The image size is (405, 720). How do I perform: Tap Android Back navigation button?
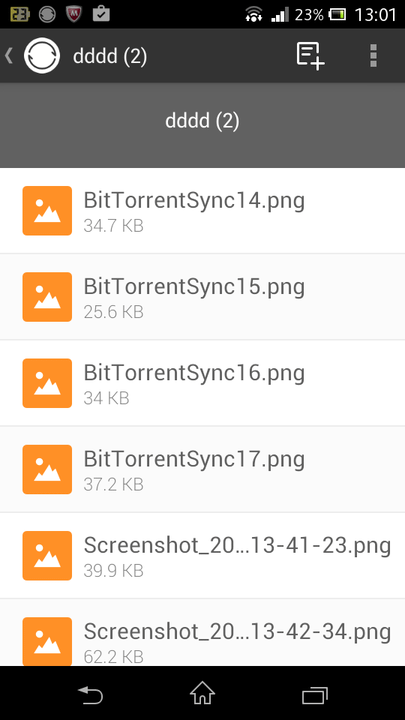pos(90,695)
